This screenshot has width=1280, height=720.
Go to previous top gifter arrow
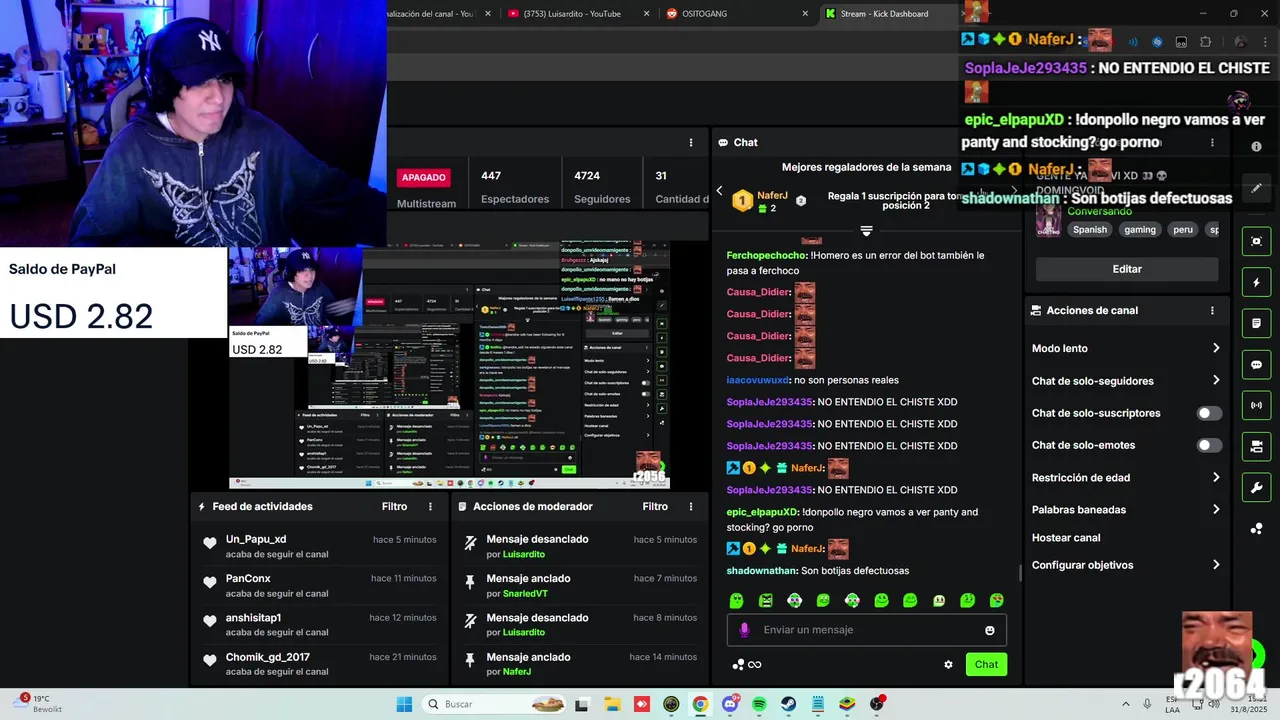click(719, 190)
